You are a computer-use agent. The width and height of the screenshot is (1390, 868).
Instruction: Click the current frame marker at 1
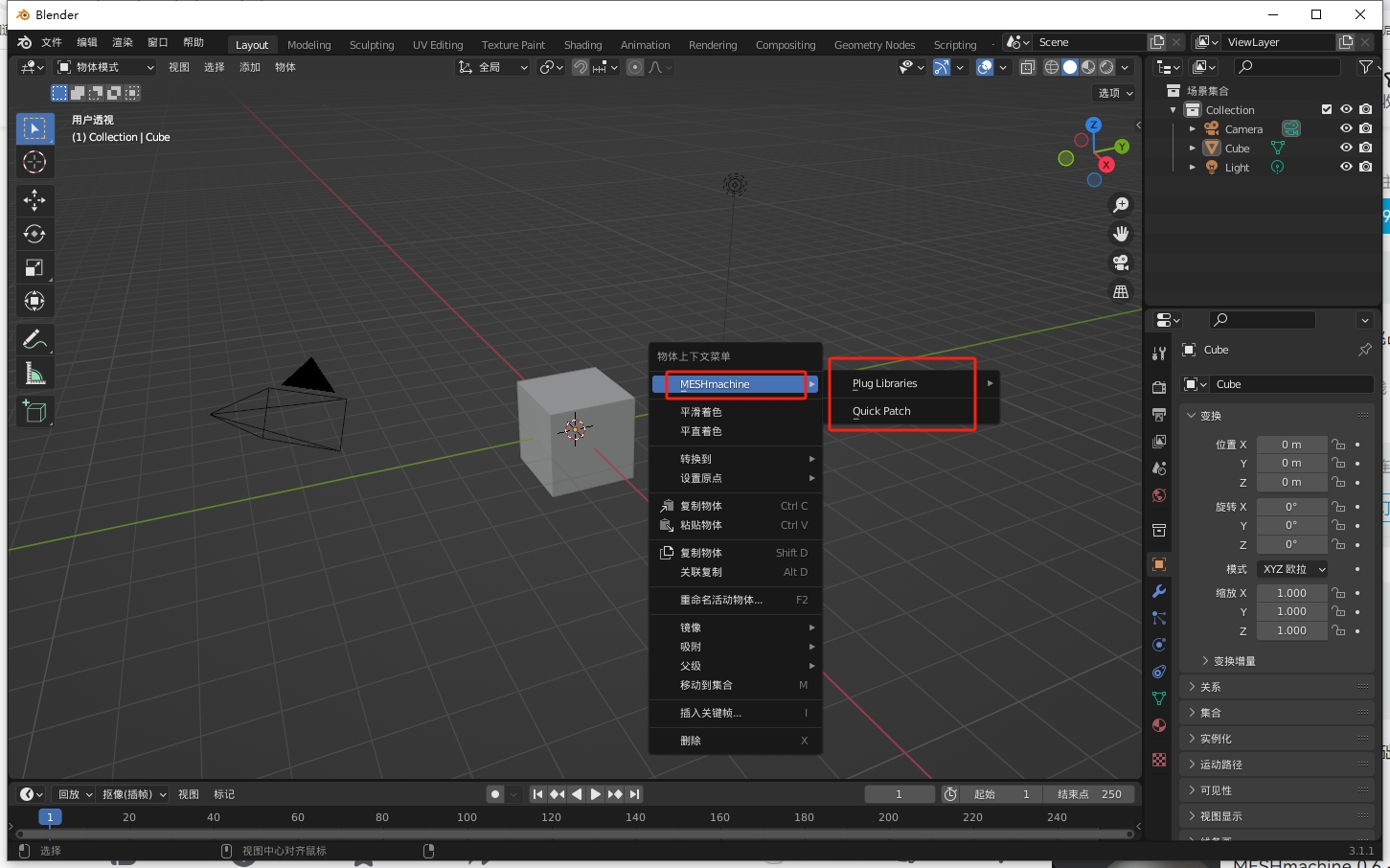[x=50, y=817]
